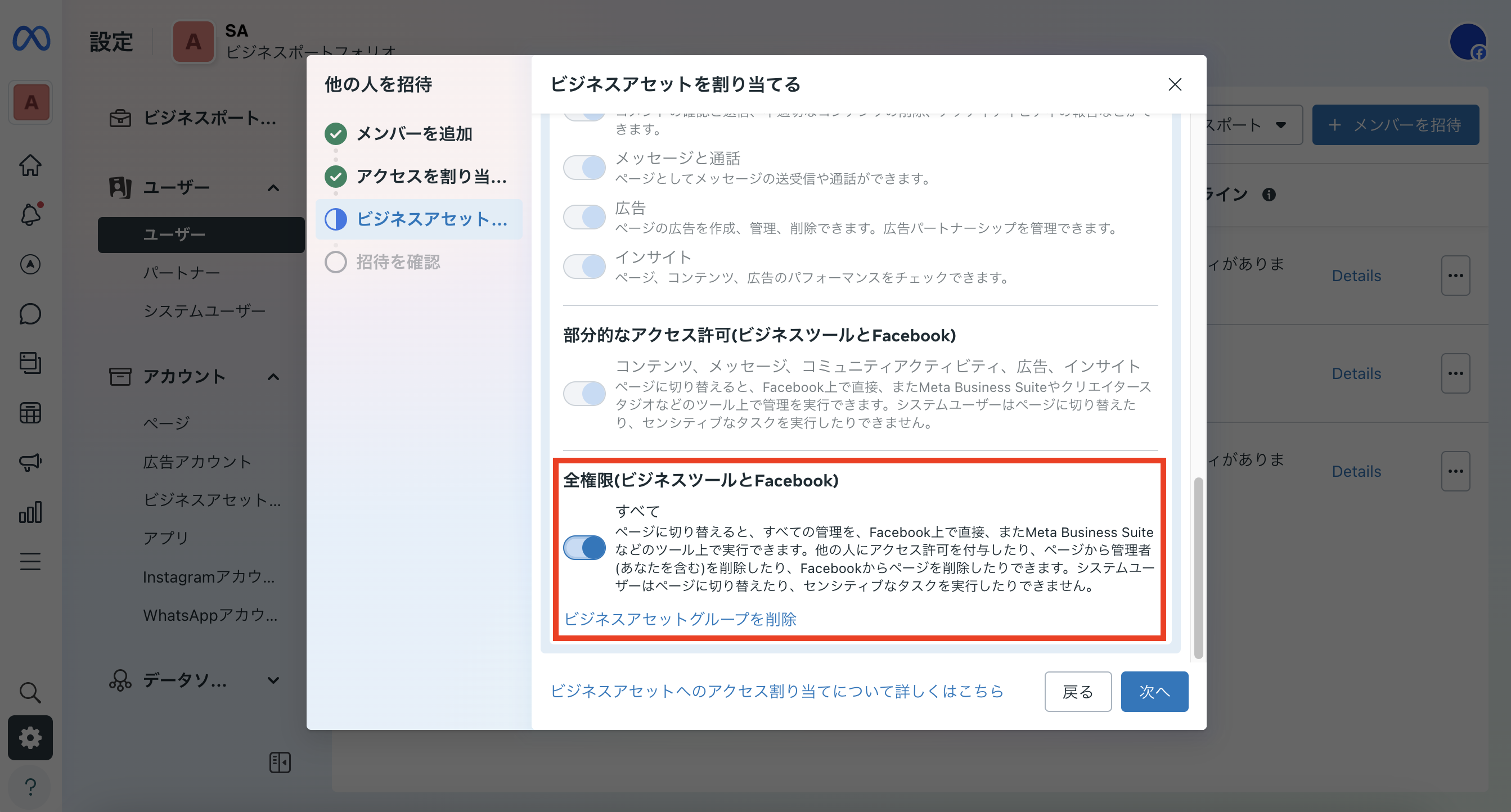
Task: Toggle the 広告 permission switch
Action: [584, 216]
